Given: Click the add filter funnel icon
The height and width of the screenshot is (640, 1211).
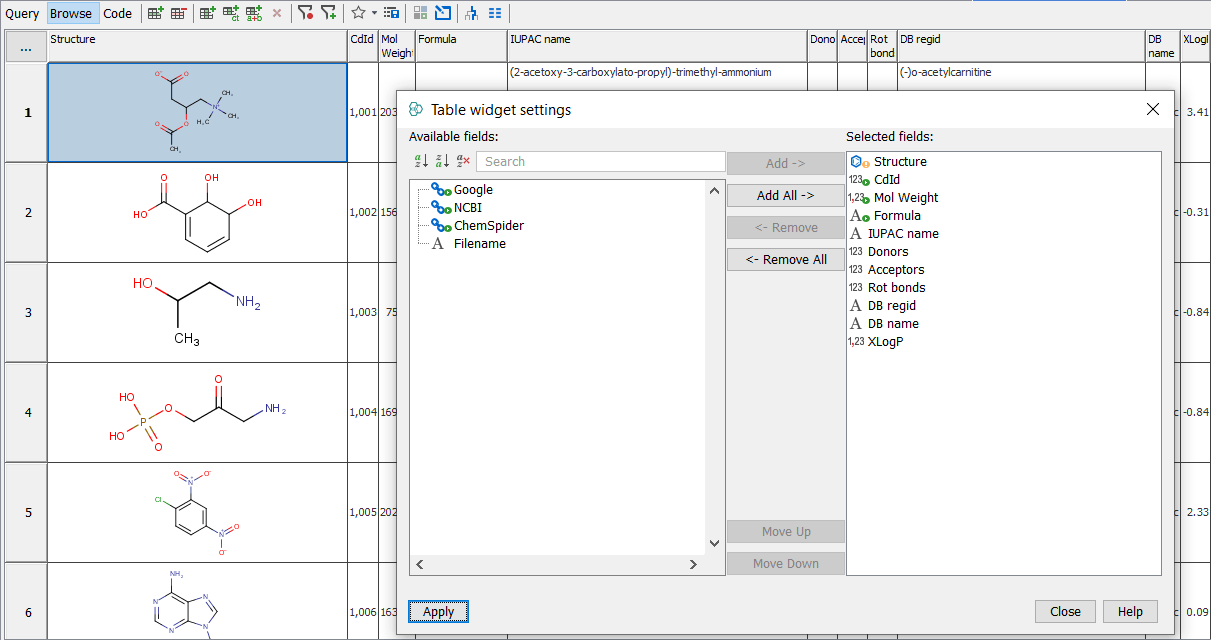Looking at the screenshot, I should point(328,13).
